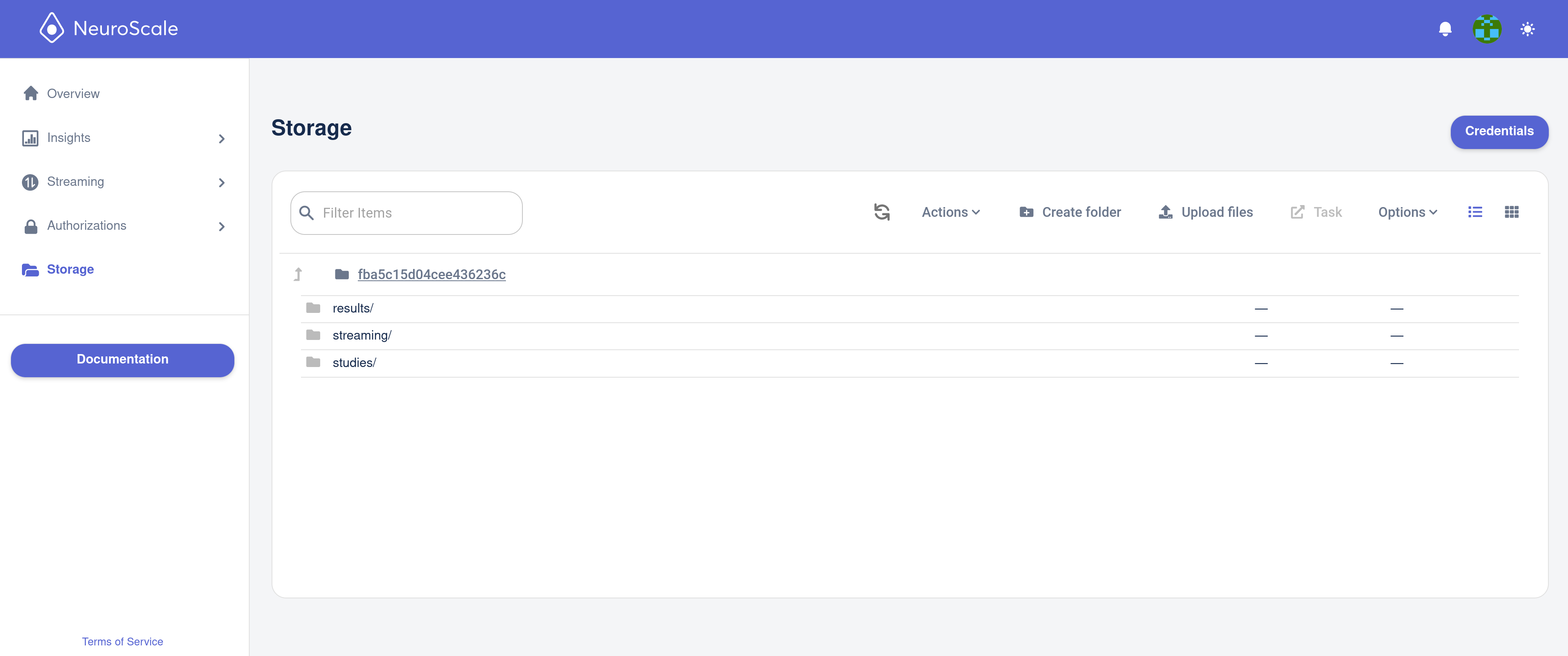Click the results/ folder icon

[313, 307]
